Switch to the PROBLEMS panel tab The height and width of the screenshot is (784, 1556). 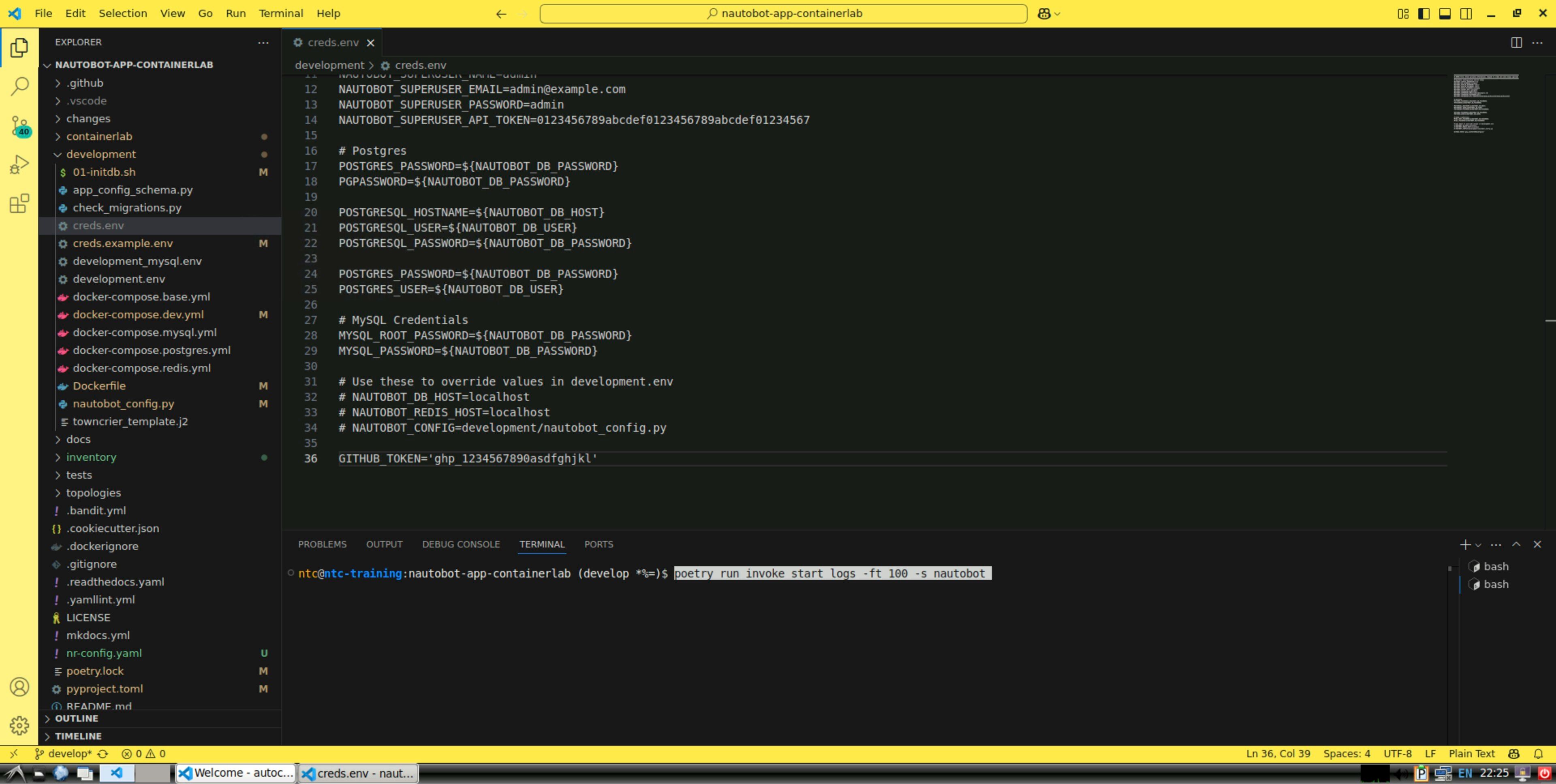[x=322, y=544]
